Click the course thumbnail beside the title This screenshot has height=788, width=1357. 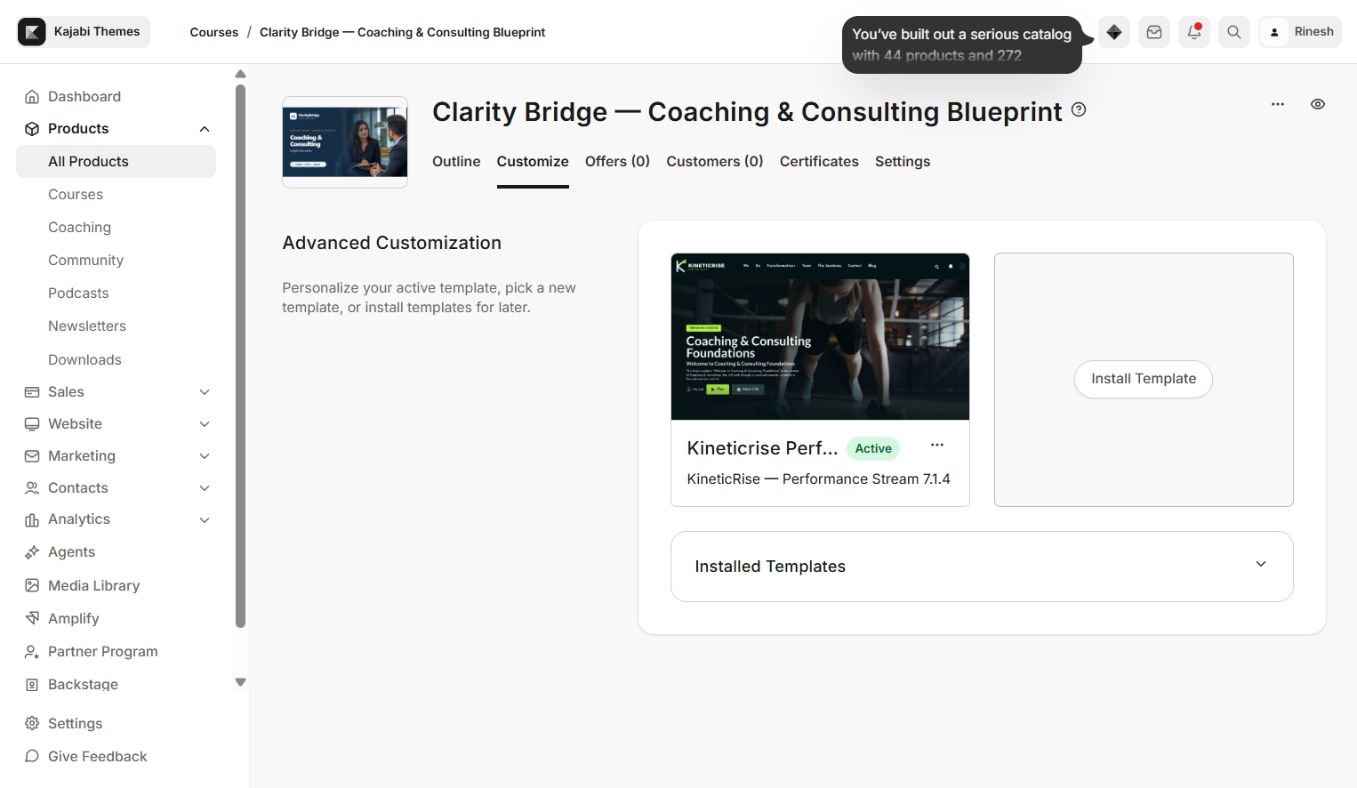pyautogui.click(x=345, y=142)
